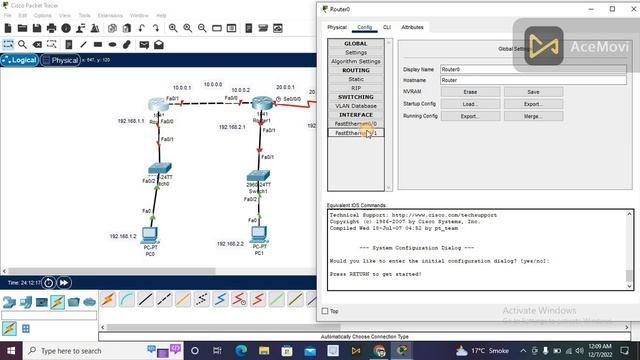Select RIP under ROUTING
640x360 pixels.
(x=356, y=88)
